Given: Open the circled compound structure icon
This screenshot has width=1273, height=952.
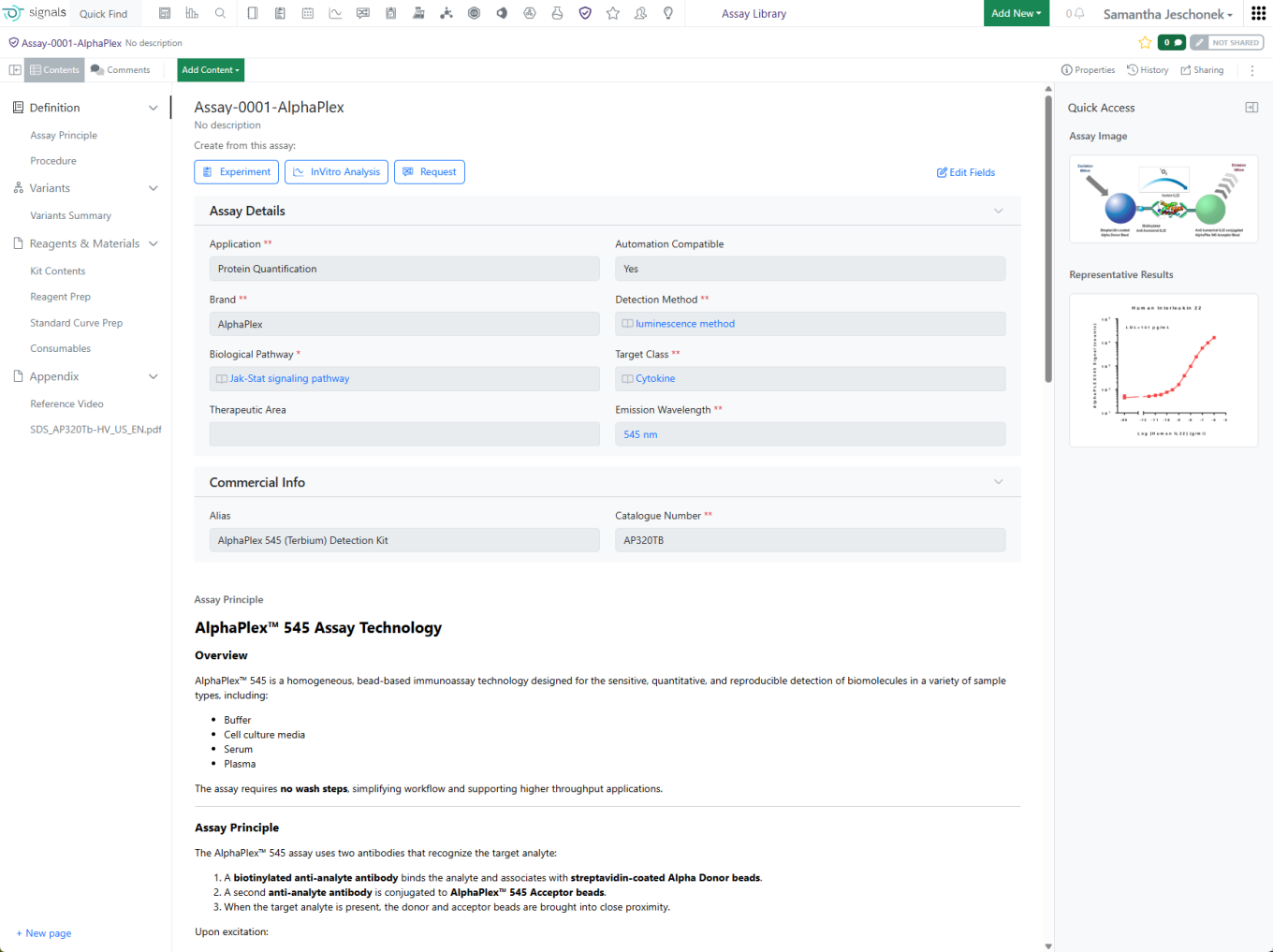Looking at the screenshot, I should click(x=530, y=13).
